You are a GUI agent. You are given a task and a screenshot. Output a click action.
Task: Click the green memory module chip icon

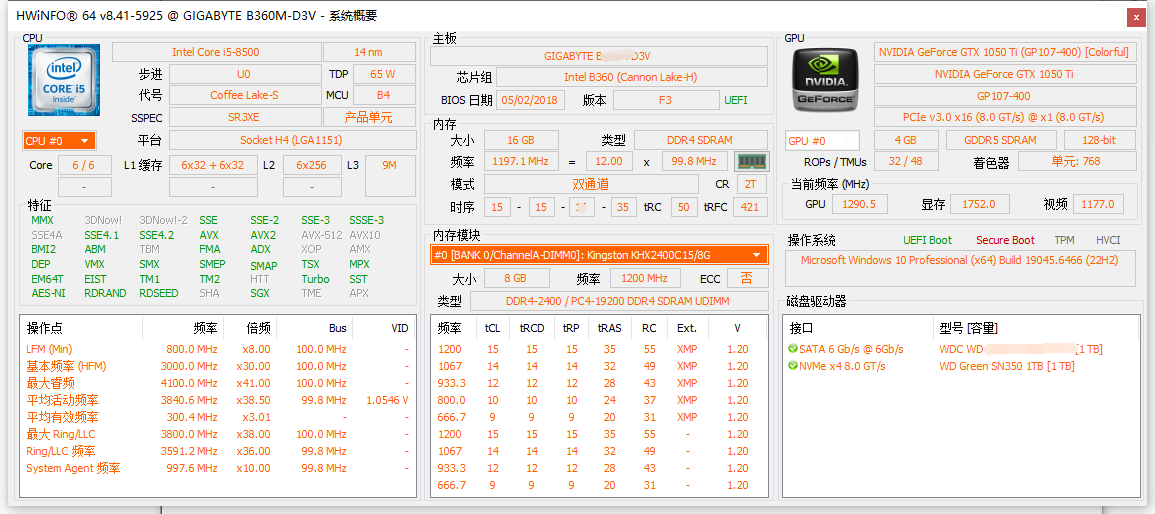750,161
